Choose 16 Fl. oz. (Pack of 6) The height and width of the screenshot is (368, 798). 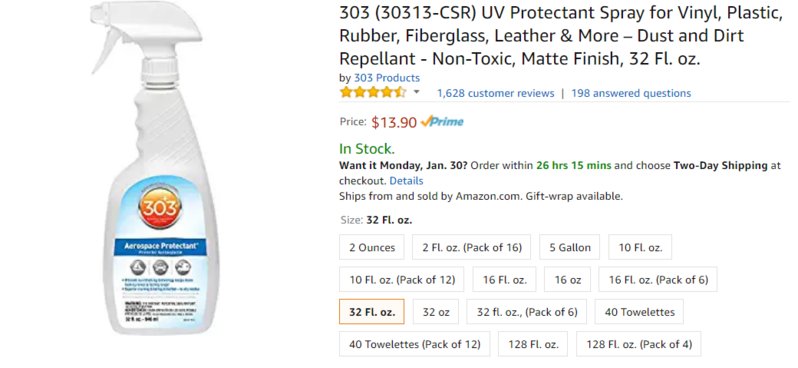point(658,279)
